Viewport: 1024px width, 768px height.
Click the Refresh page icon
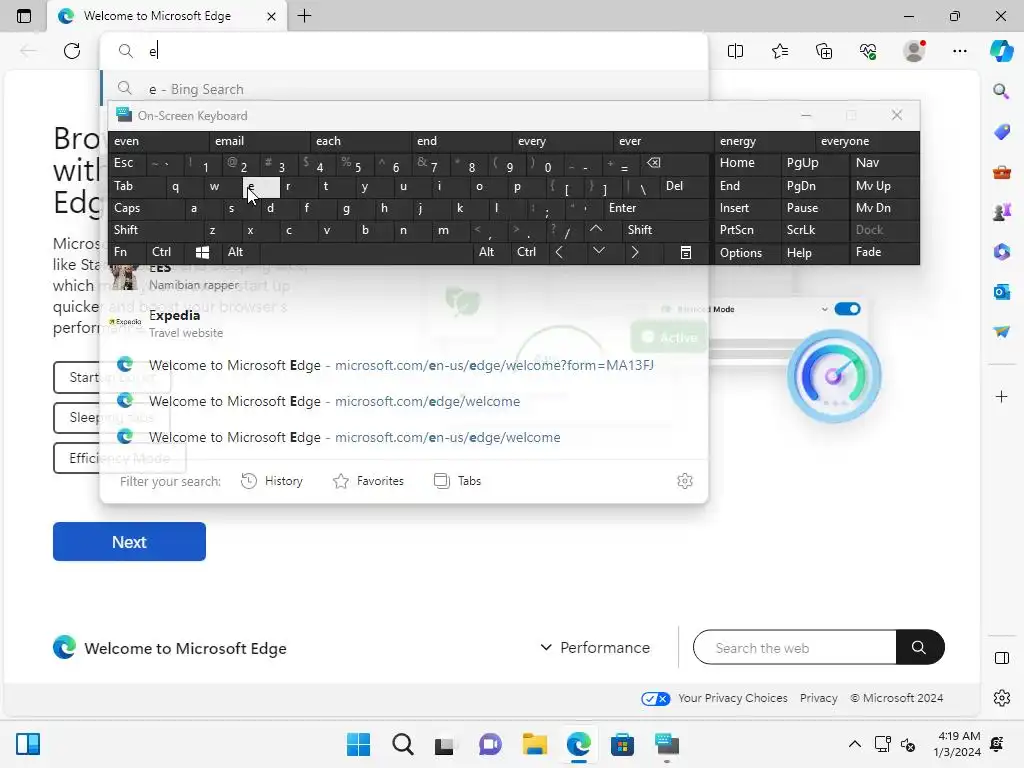pos(72,51)
